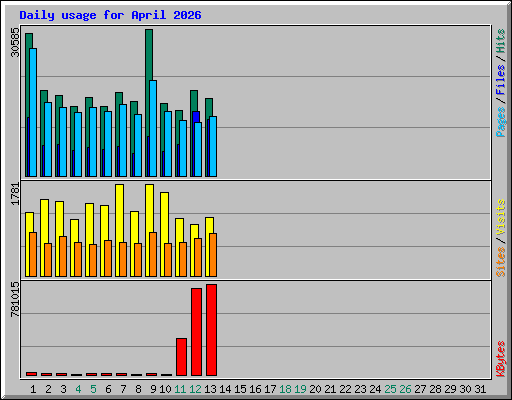The height and width of the screenshot is (400, 512).
Task: Click day 4 on the x-axis
Action: tap(78, 389)
